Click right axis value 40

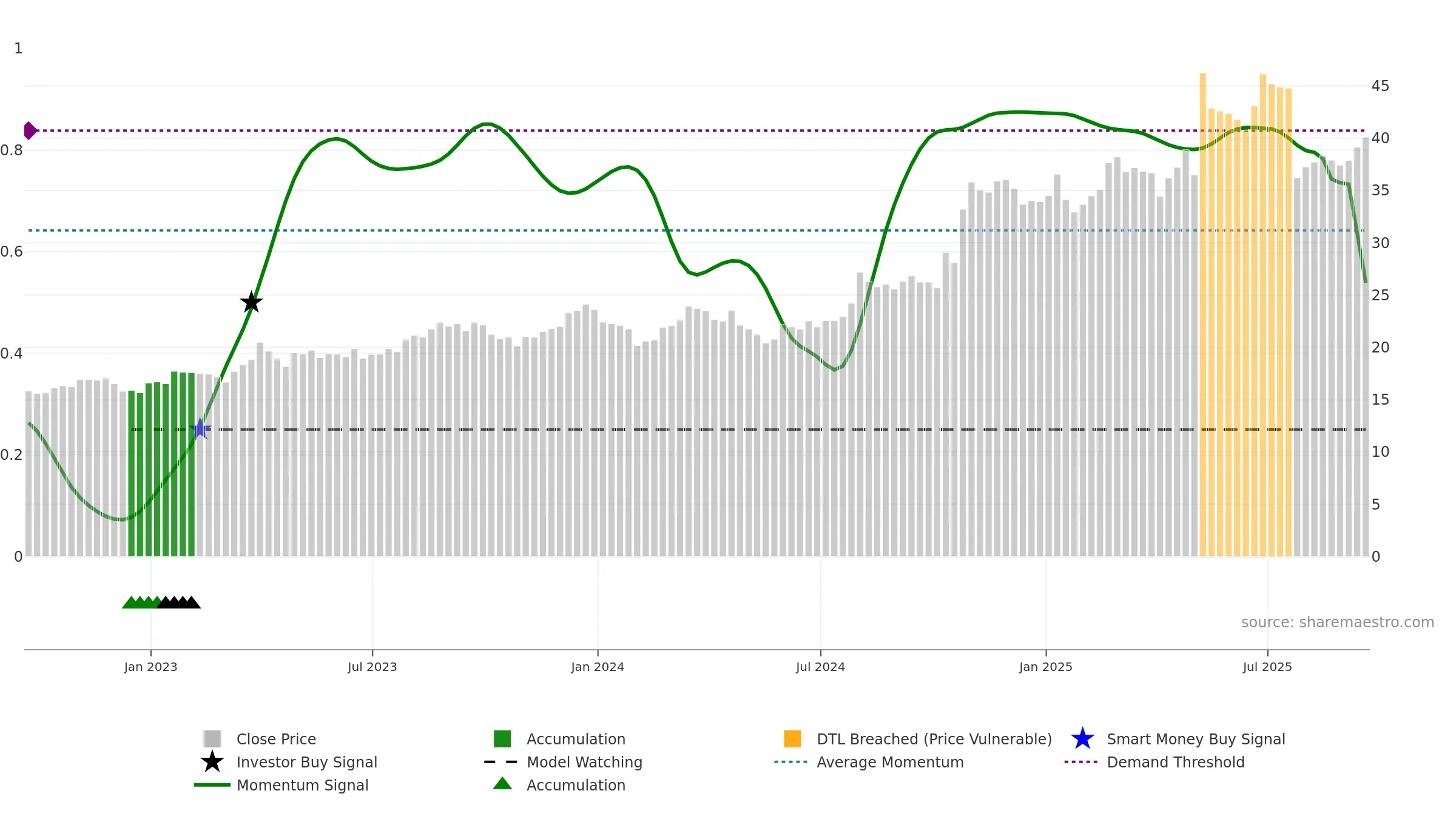pos(1380,138)
